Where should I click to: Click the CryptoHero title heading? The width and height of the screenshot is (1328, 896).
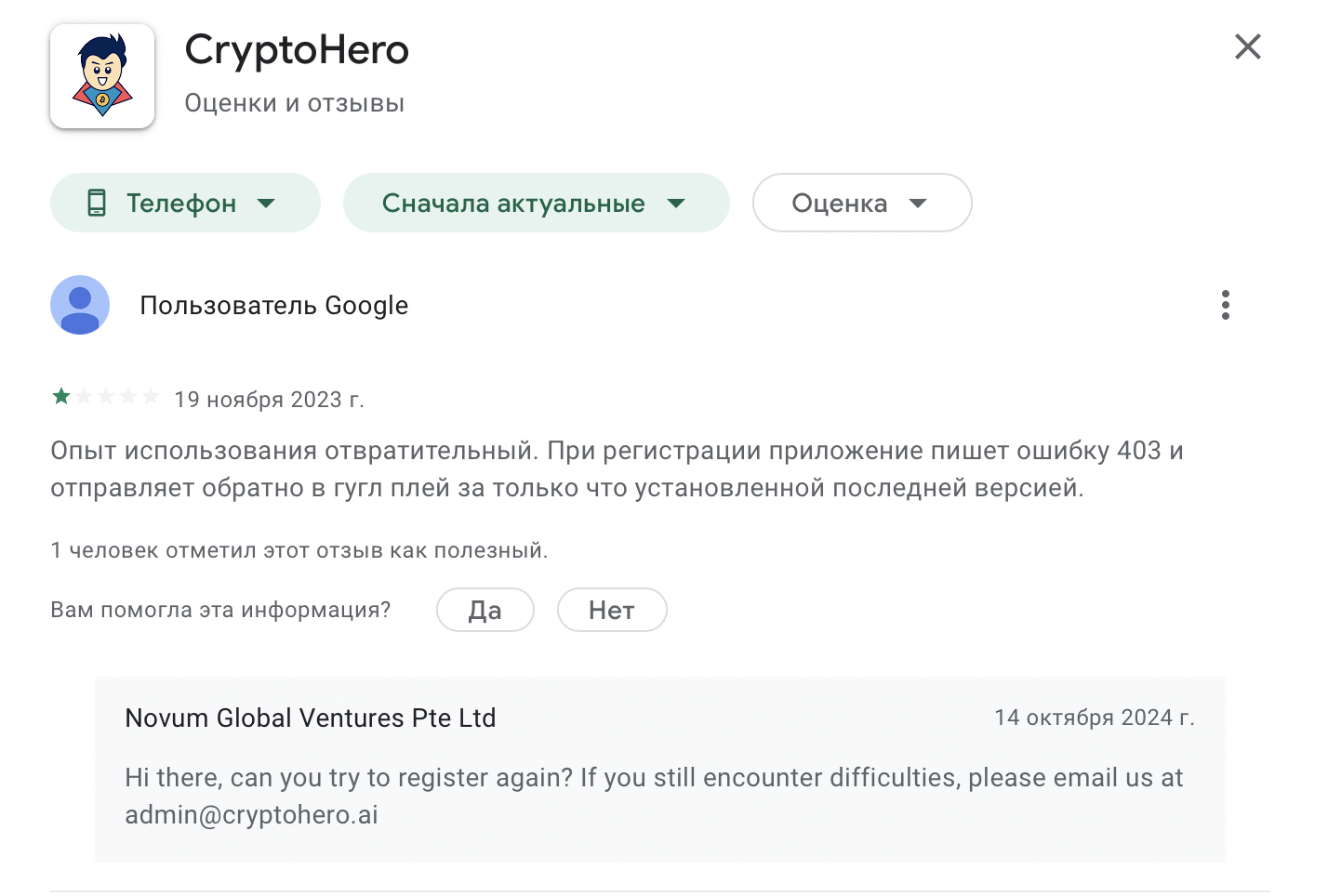pos(297,50)
